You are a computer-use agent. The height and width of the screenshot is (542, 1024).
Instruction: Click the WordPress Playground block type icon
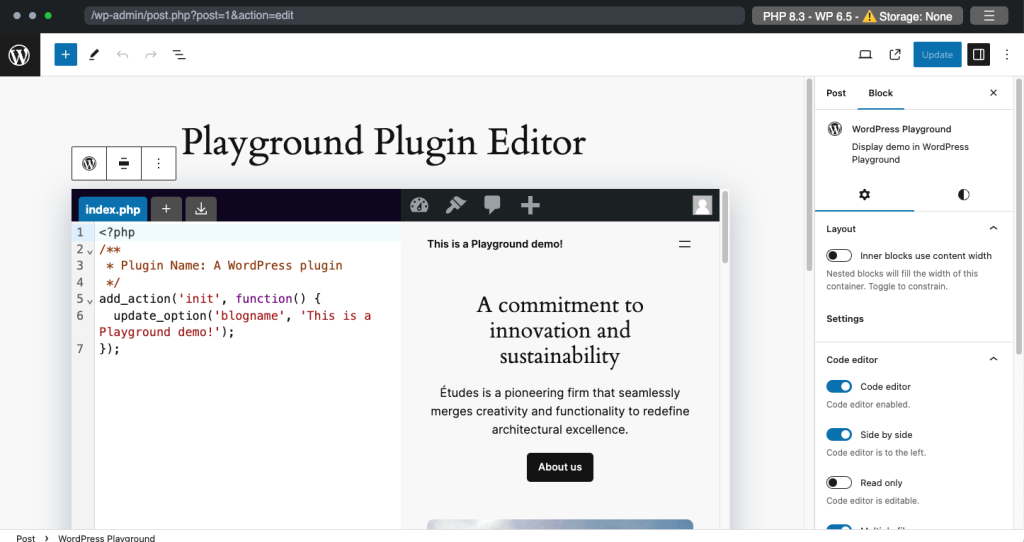click(89, 163)
